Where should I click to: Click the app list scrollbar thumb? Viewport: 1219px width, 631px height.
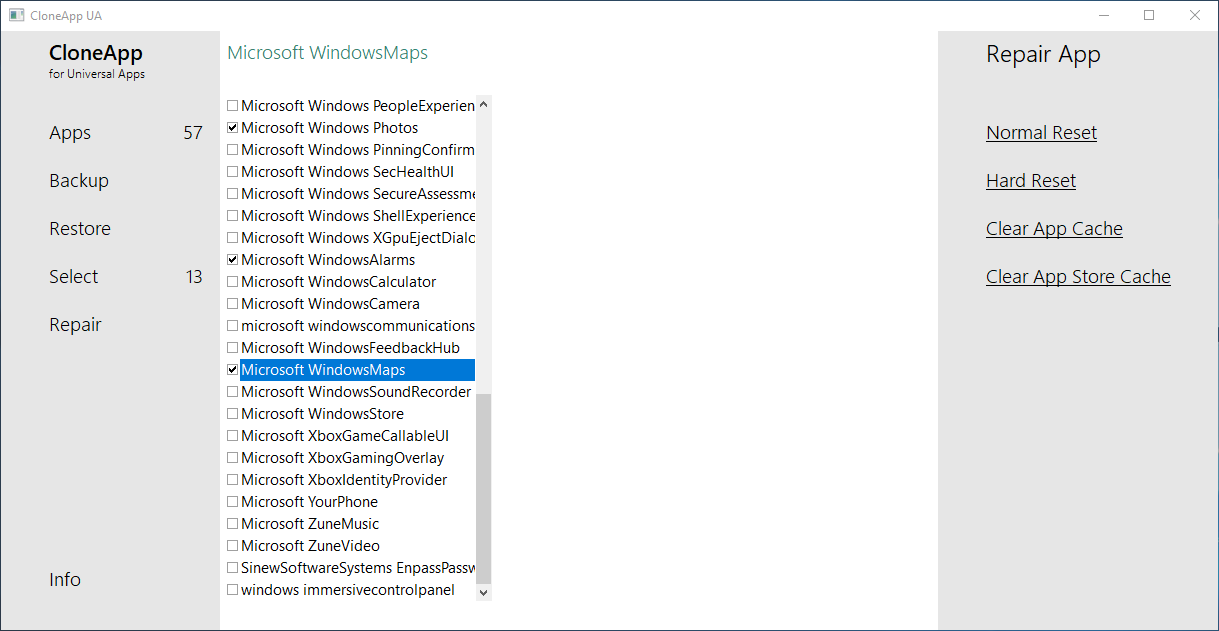(484, 488)
